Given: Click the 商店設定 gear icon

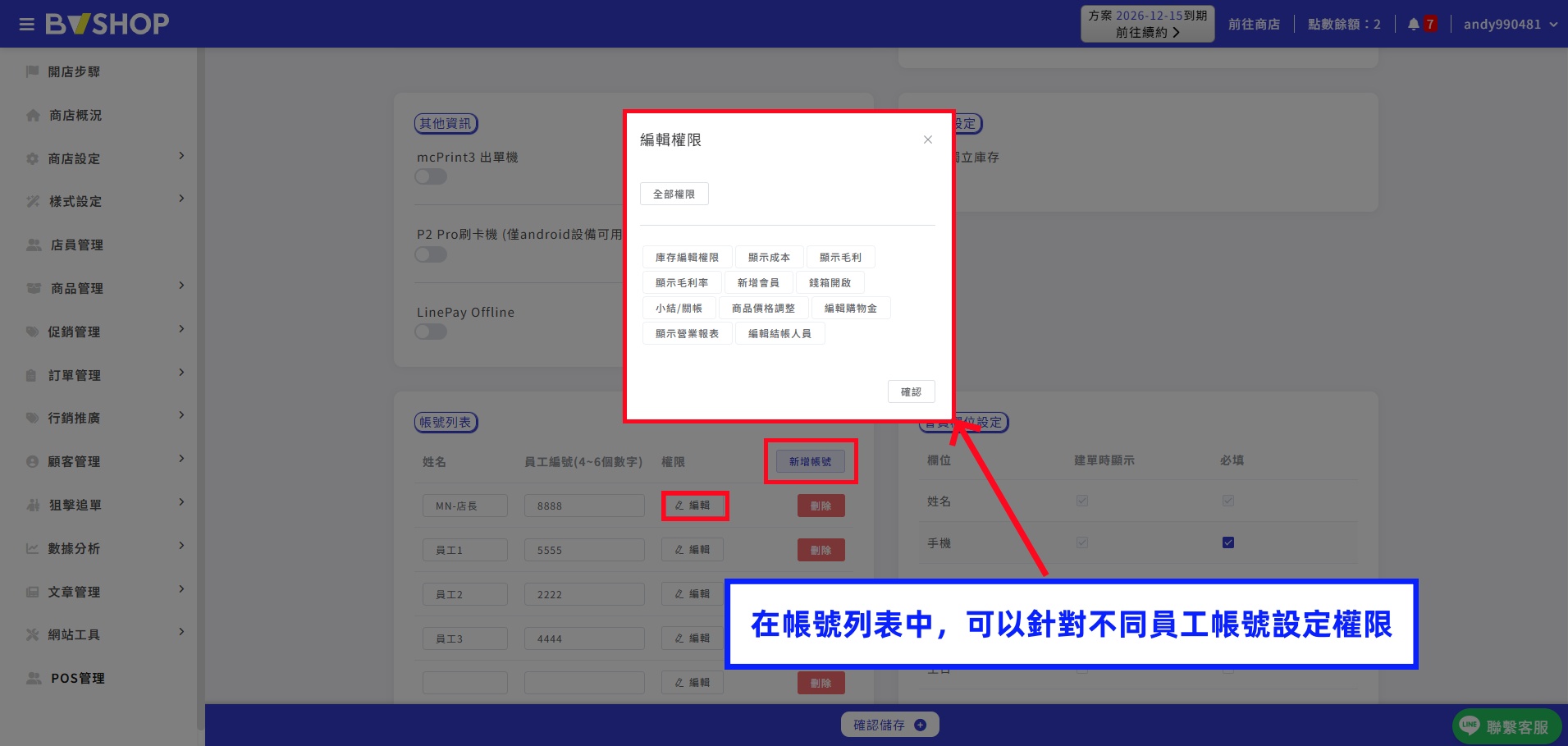Looking at the screenshot, I should click(33, 158).
